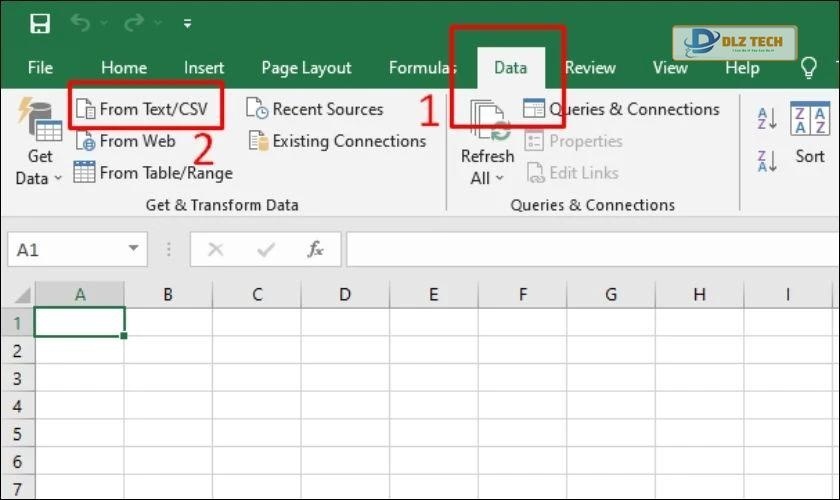This screenshot has height=500, width=840.
Task: Click the Save icon in title bar
Action: point(39,24)
